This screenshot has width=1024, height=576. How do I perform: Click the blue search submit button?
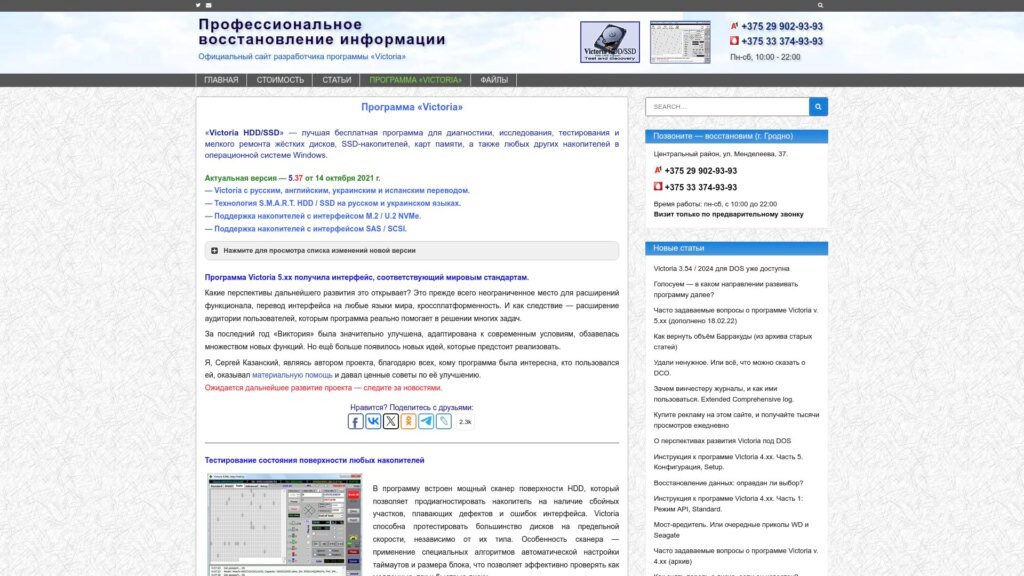click(x=818, y=106)
